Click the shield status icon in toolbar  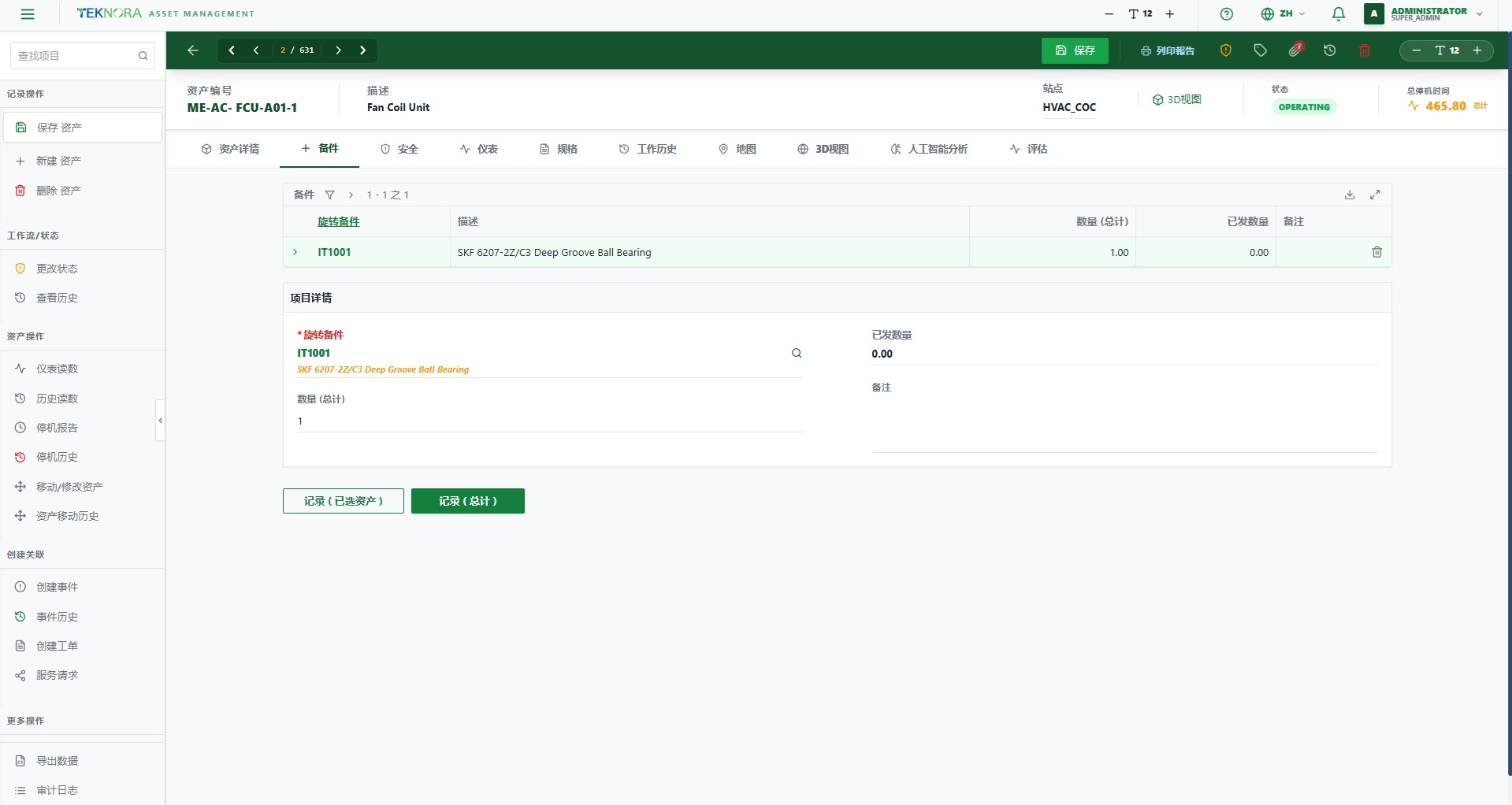tap(1225, 50)
